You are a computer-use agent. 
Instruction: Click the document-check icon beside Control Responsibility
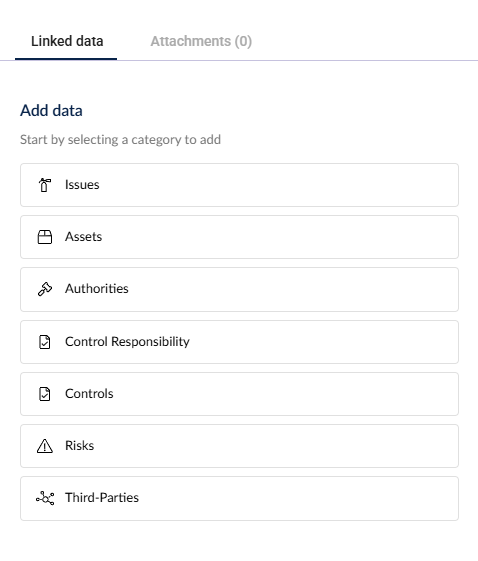(x=45, y=342)
